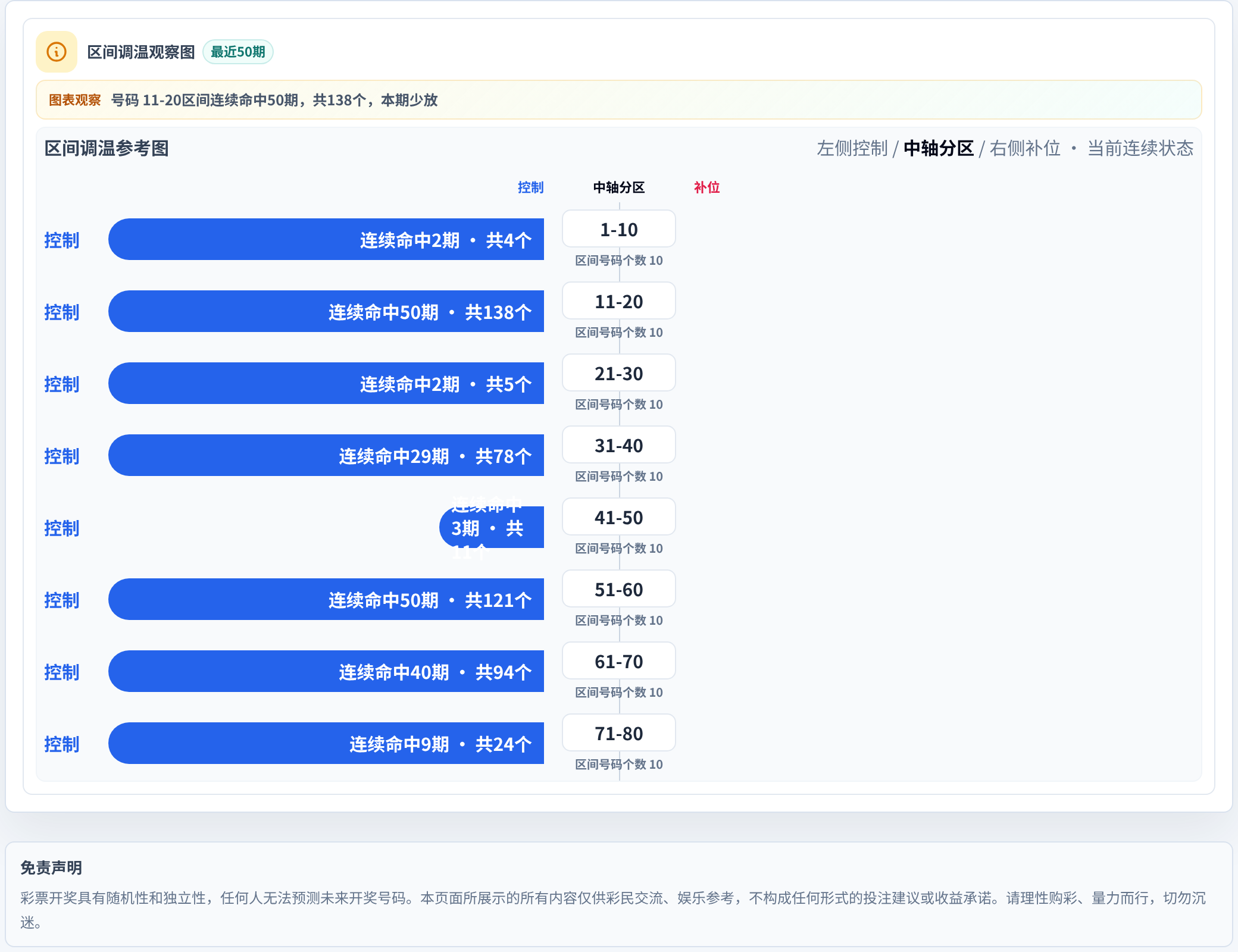Click the 控制 label of the 11-20 row

click(x=62, y=312)
